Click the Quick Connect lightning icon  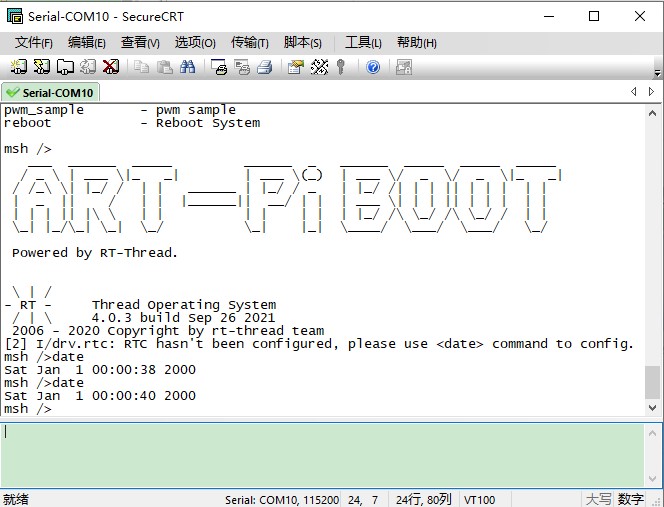[42, 67]
